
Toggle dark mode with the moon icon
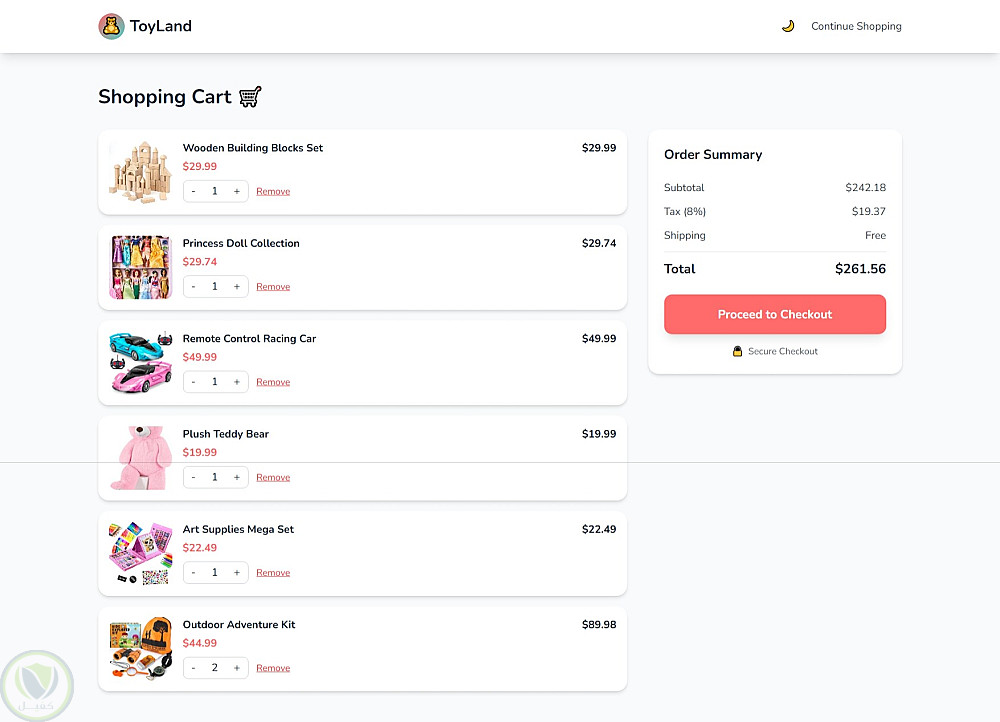[x=788, y=26]
